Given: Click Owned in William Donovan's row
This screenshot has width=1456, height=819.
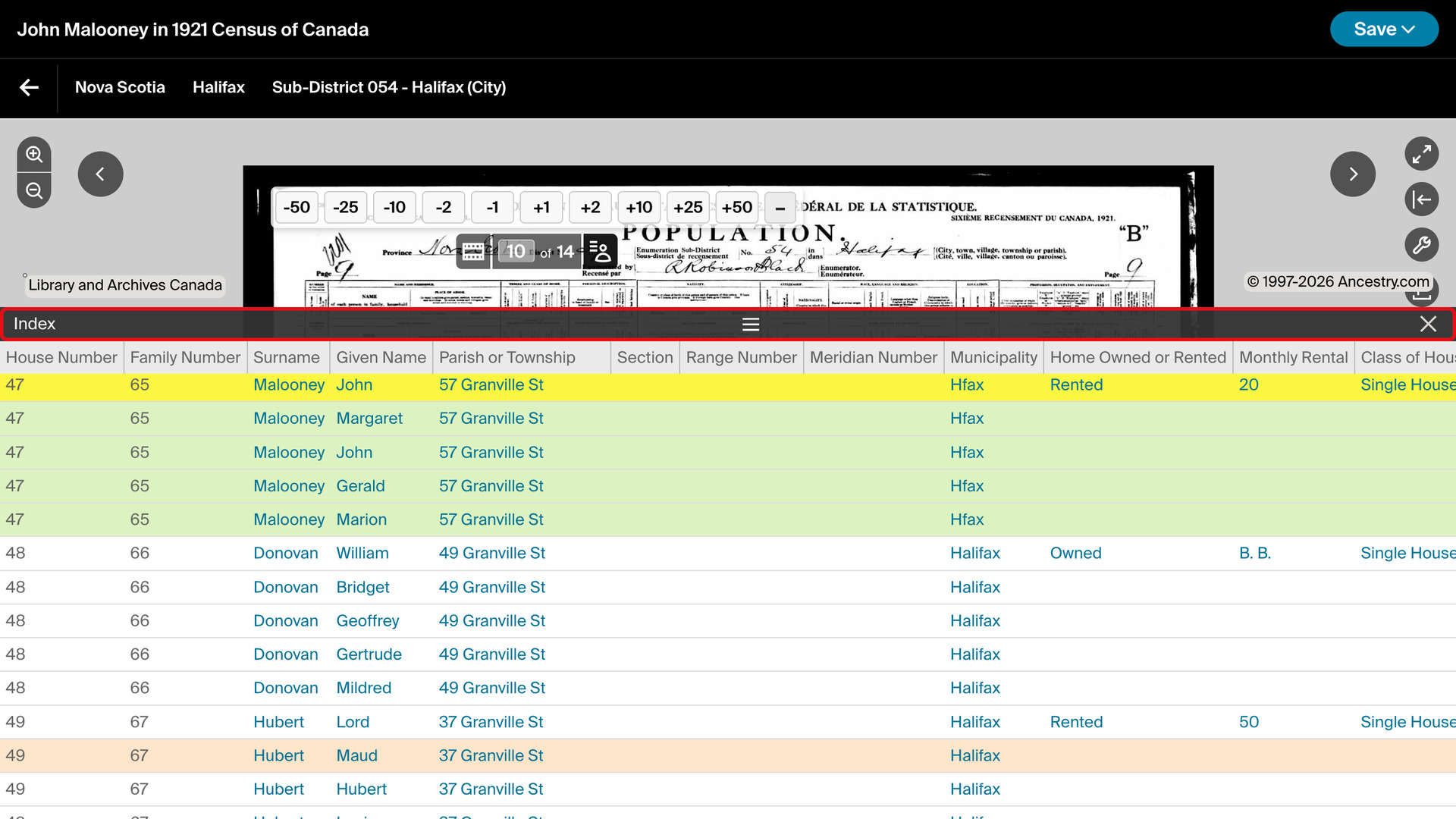Looking at the screenshot, I should [x=1075, y=554].
